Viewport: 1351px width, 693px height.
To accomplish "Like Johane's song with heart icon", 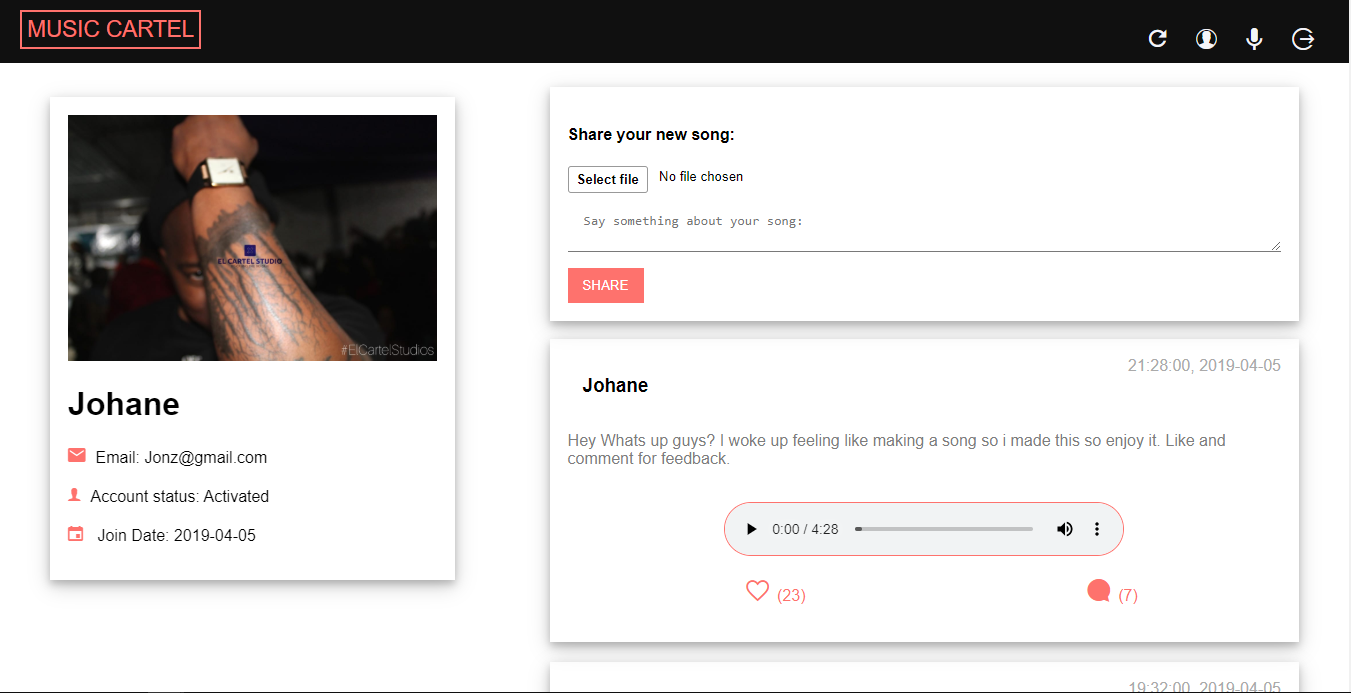I will 757,591.
